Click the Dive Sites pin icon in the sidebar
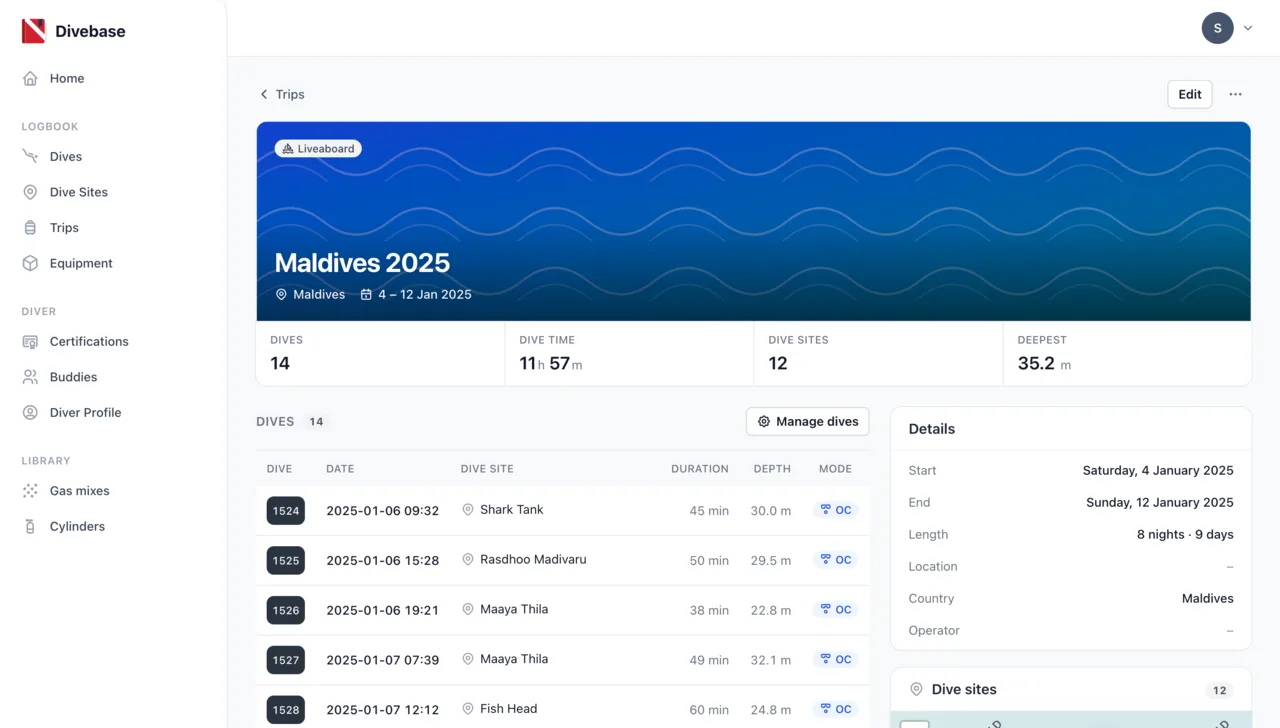Viewport: 1280px width, 728px height. tap(30, 192)
